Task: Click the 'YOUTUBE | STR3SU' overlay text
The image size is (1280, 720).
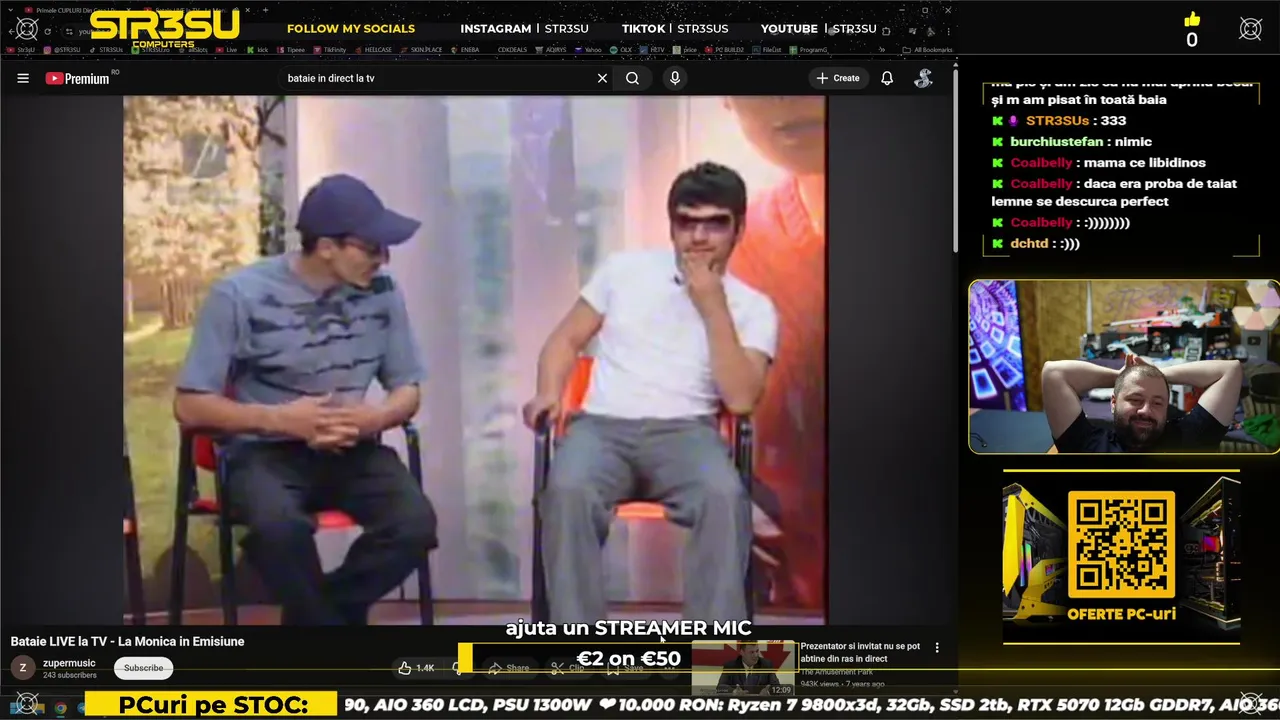Action: (819, 29)
